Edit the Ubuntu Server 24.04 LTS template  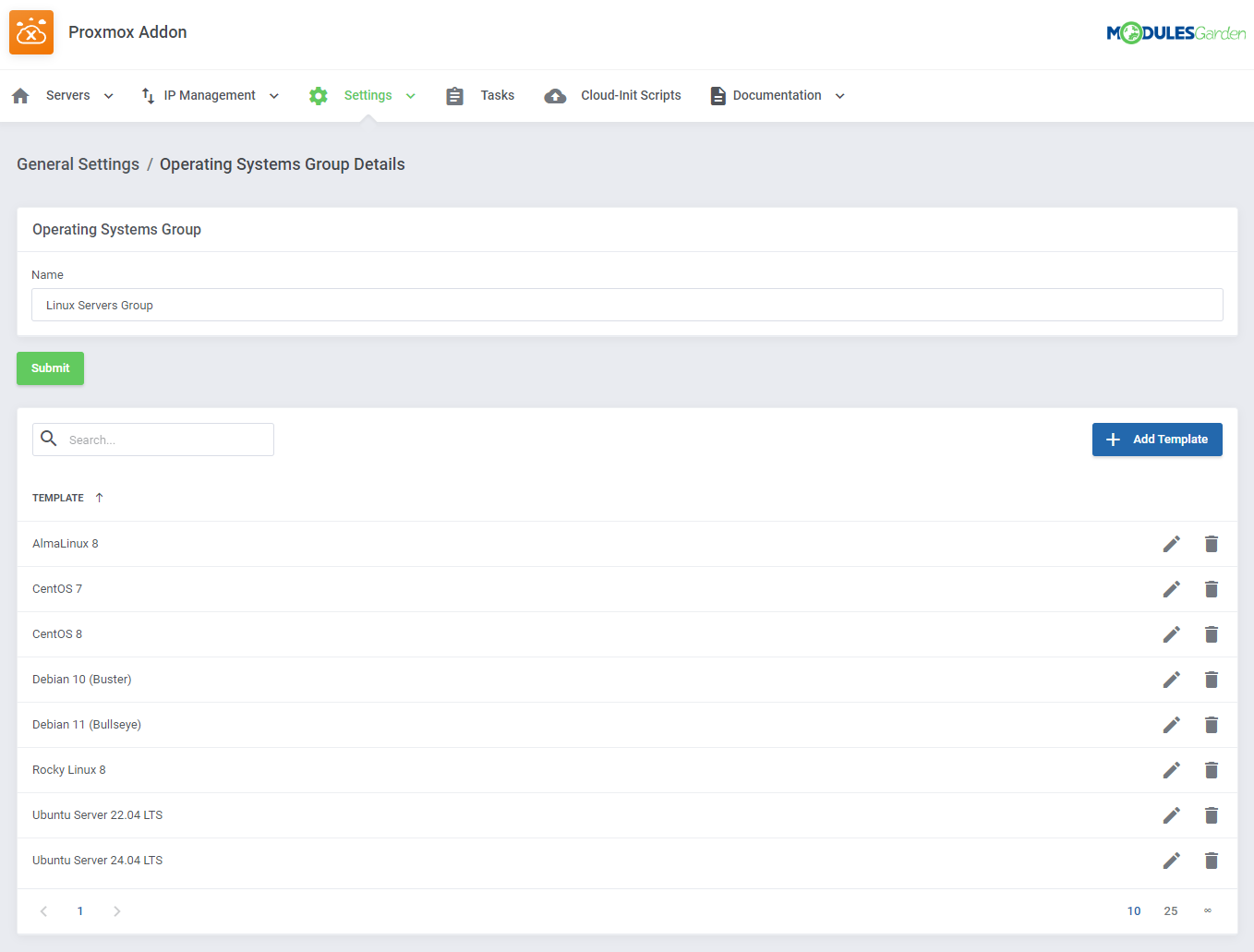(x=1171, y=861)
